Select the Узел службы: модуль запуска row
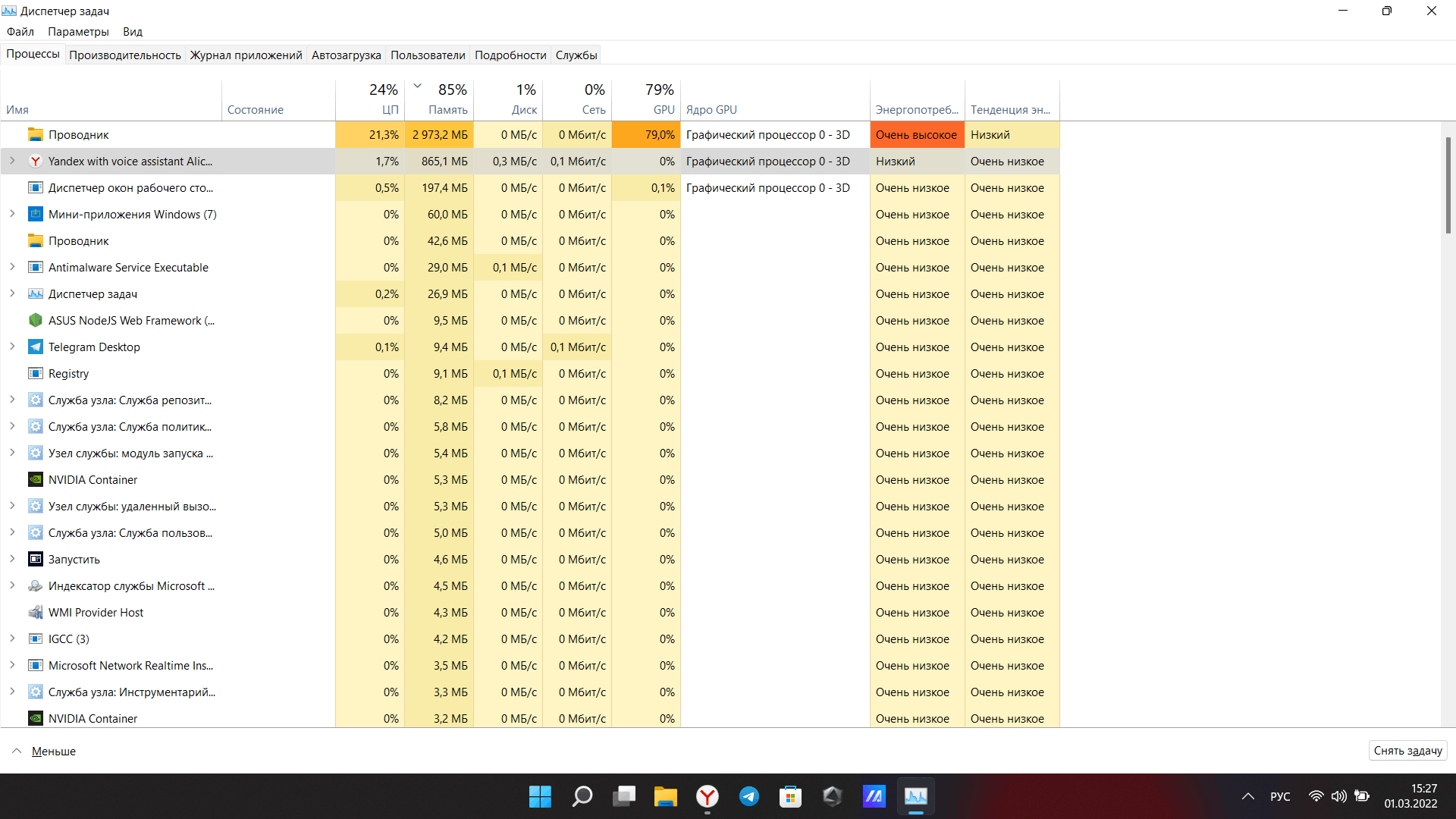 click(x=530, y=453)
